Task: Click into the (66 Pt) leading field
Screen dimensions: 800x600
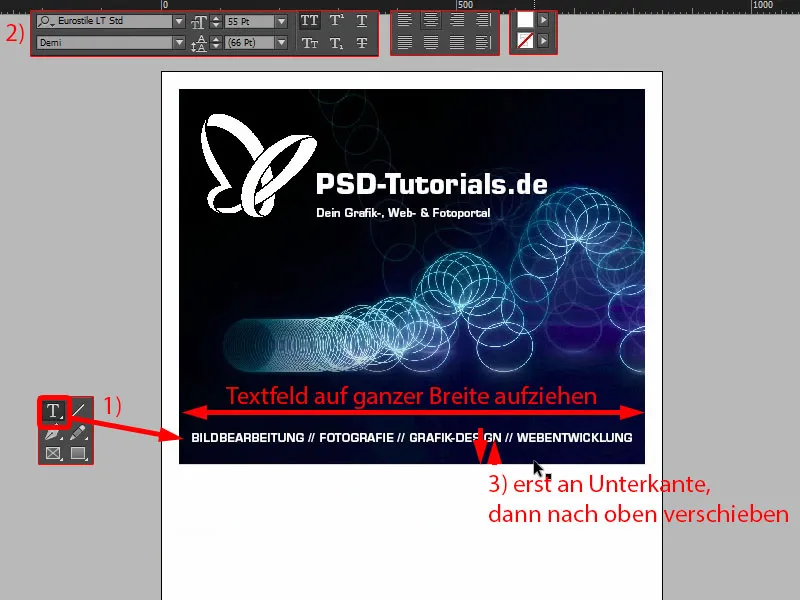Action: 250,43
